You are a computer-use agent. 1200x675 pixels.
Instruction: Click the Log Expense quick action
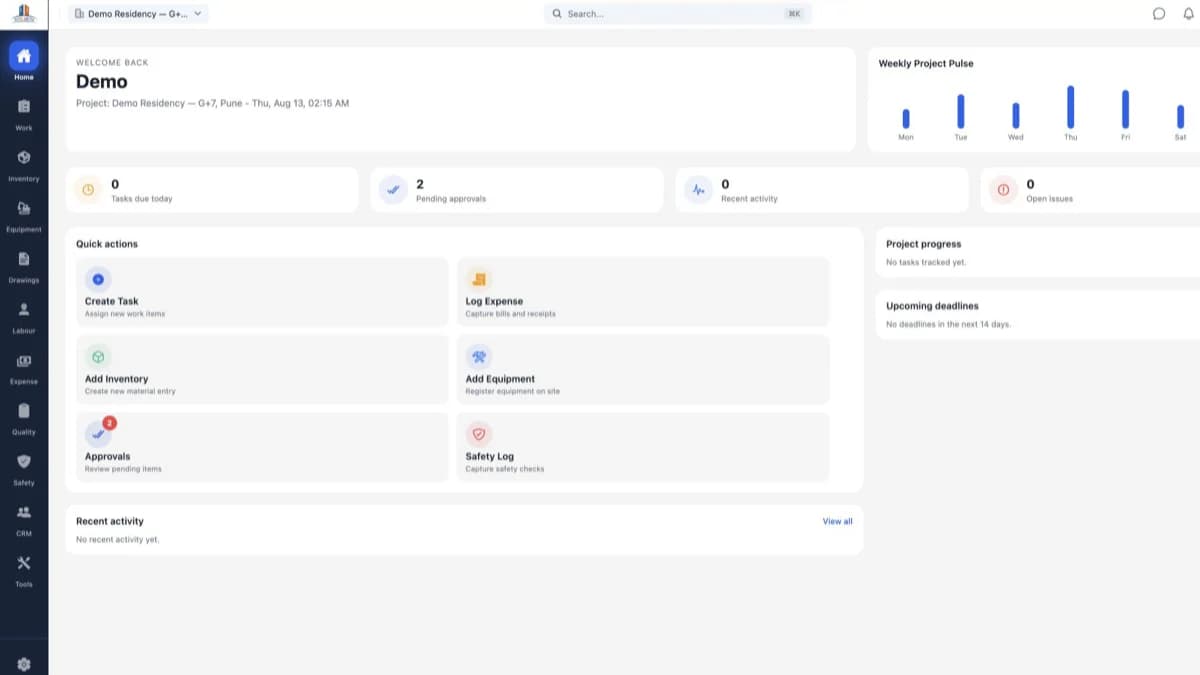pyautogui.click(x=643, y=292)
